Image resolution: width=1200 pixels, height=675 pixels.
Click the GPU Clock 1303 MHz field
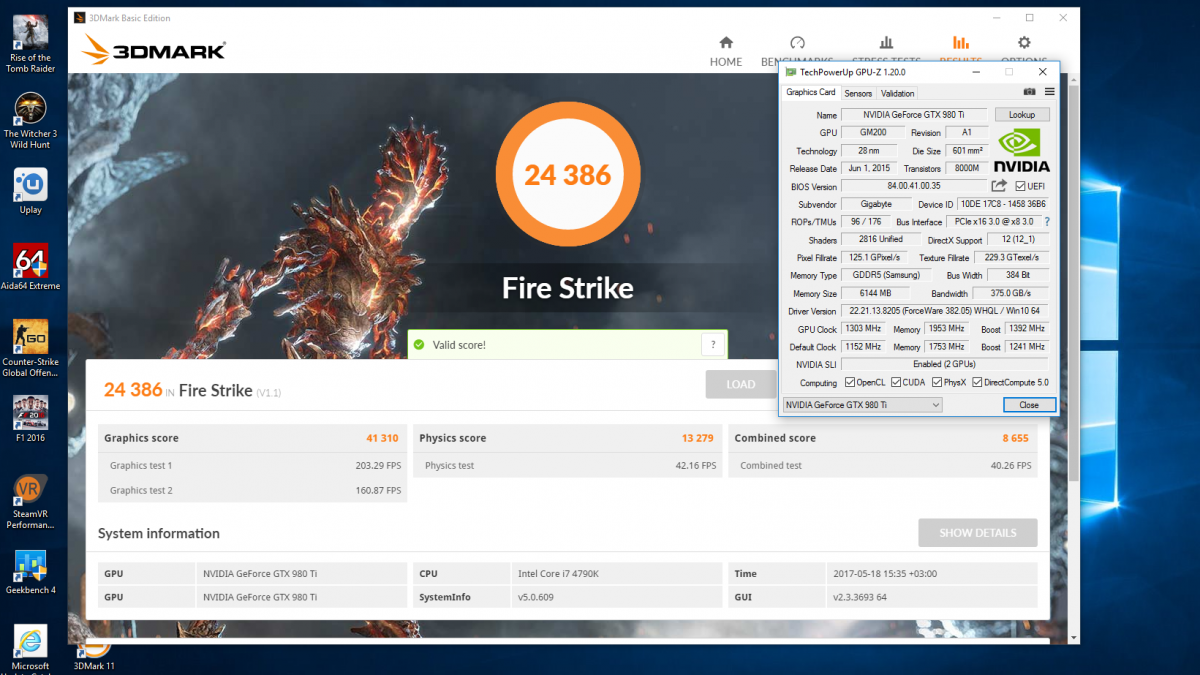(x=863, y=328)
